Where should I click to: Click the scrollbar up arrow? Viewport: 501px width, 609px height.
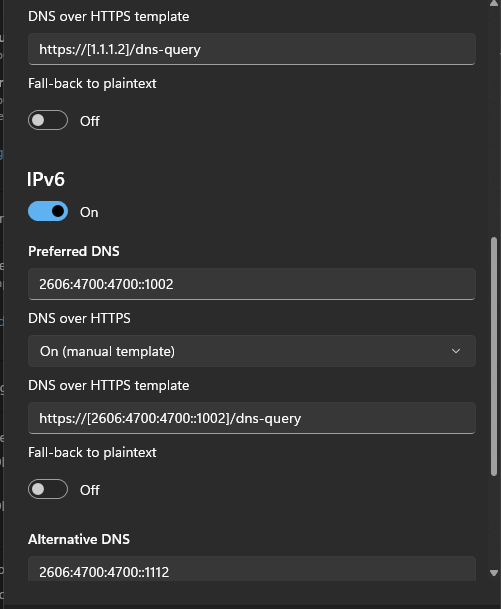494,3
